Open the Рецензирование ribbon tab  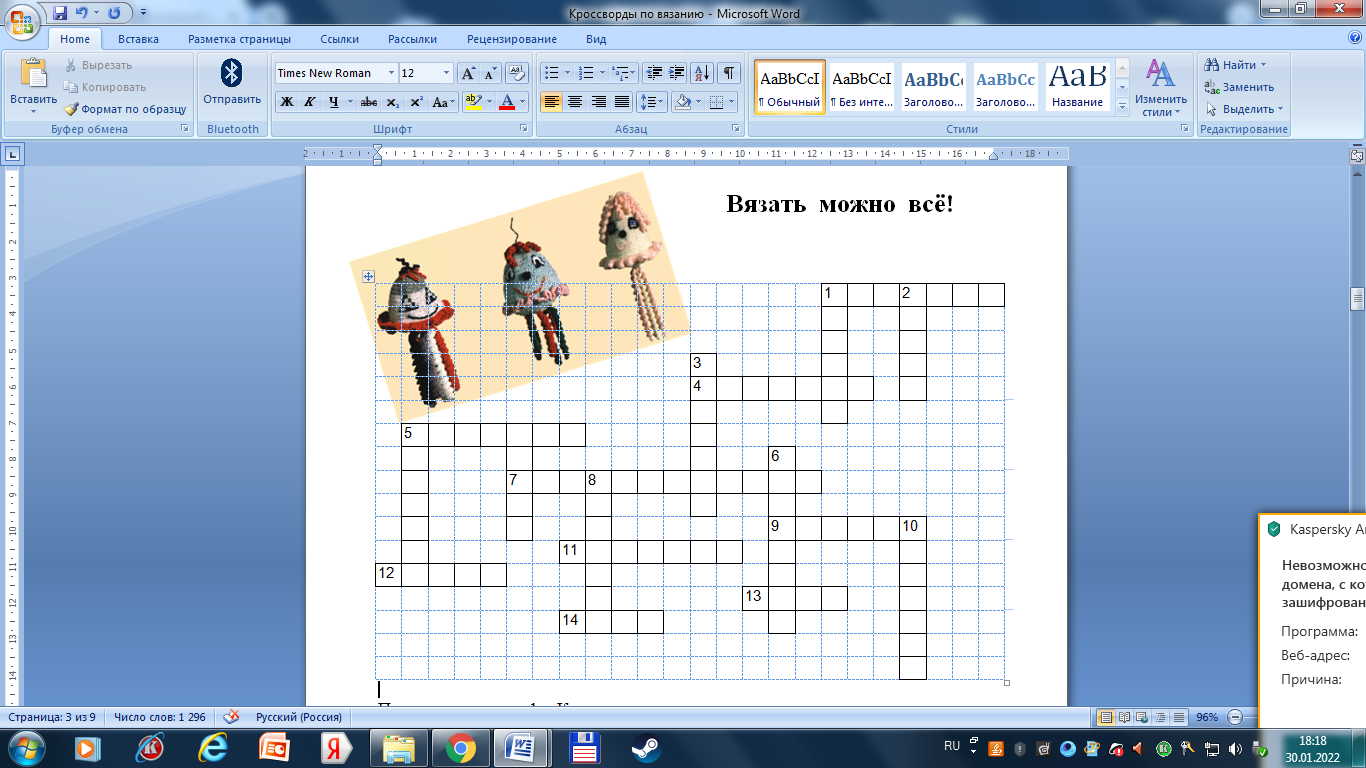pos(511,39)
